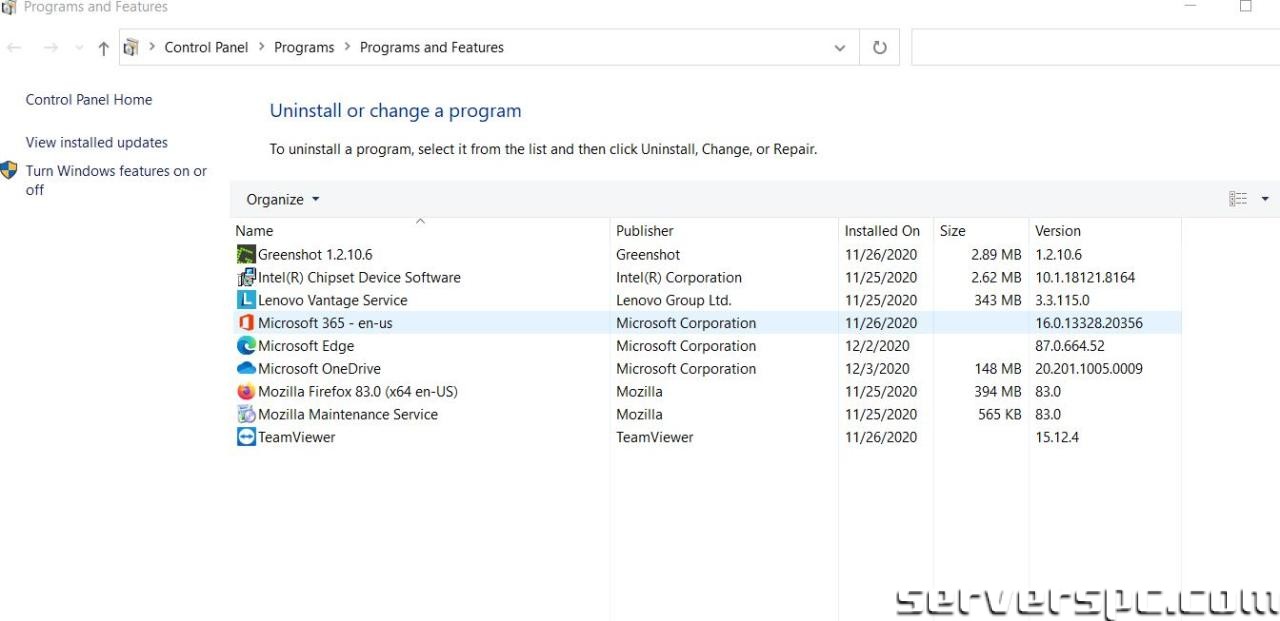Image resolution: width=1280 pixels, height=621 pixels.
Task: Click the Mozilla Firefox icon
Action: (x=246, y=391)
